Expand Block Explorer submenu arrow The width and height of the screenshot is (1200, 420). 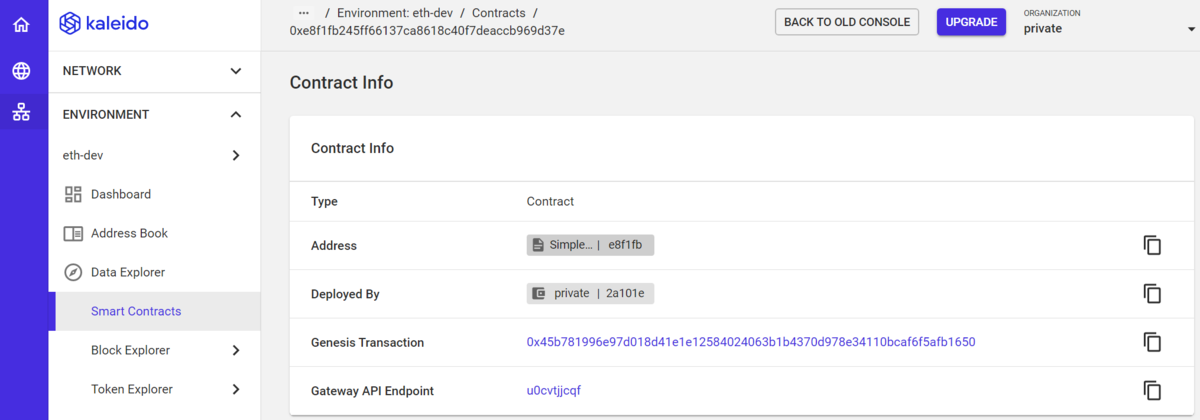236,350
